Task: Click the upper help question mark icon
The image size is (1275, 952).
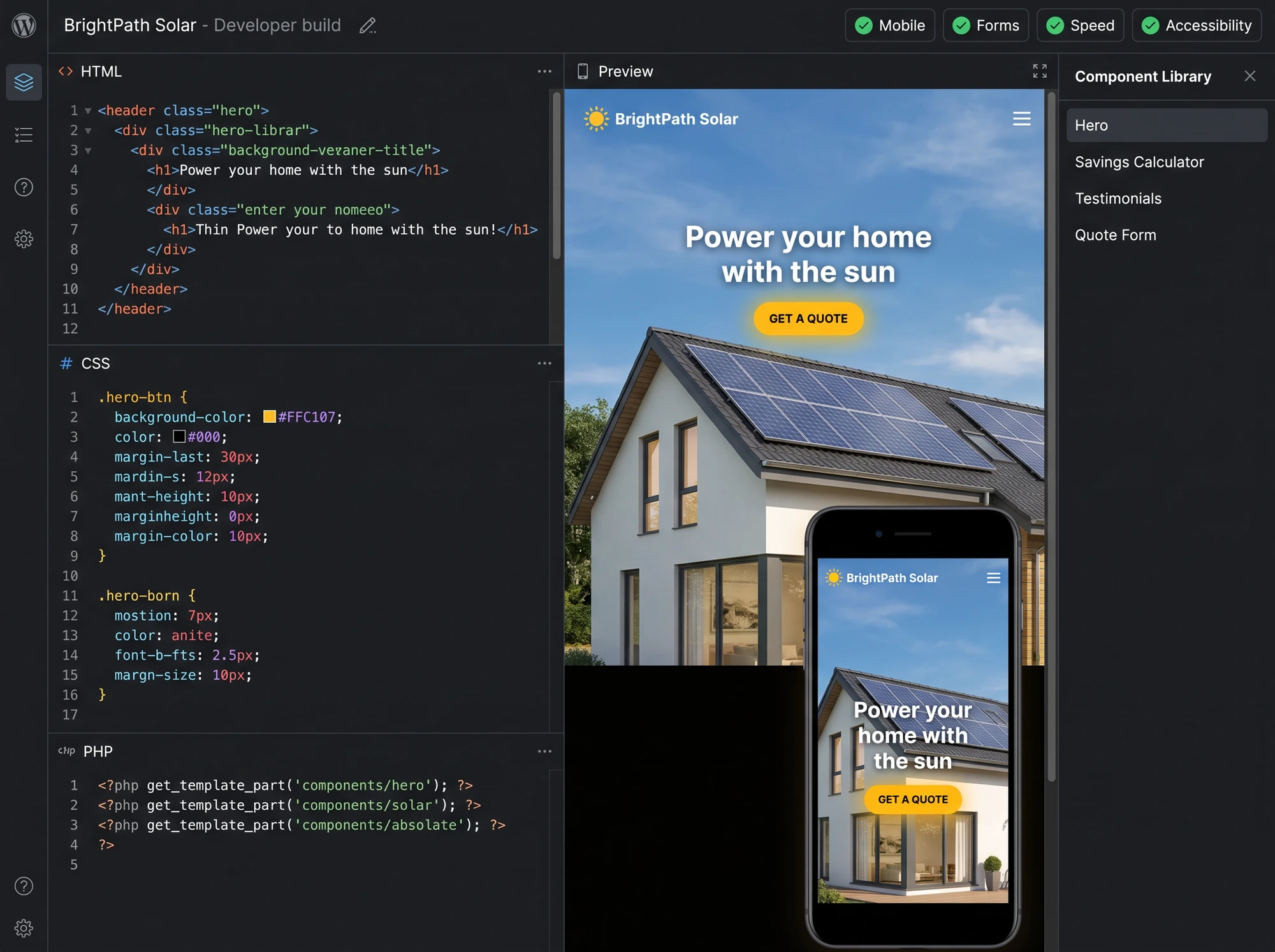Action: click(x=24, y=187)
